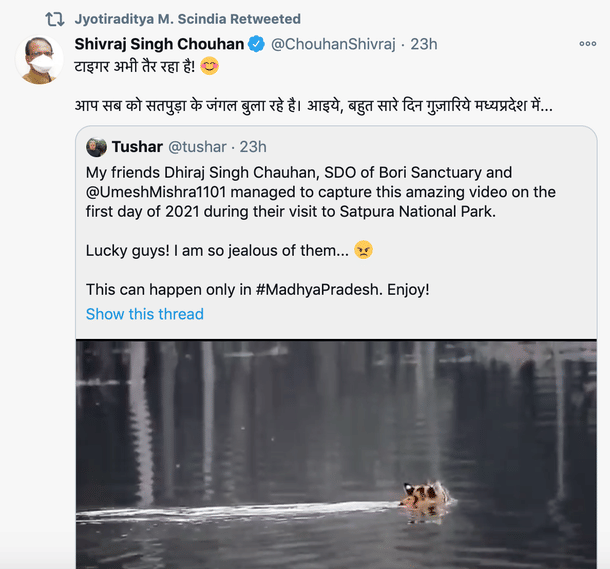Click the blue verified badge

(256, 44)
